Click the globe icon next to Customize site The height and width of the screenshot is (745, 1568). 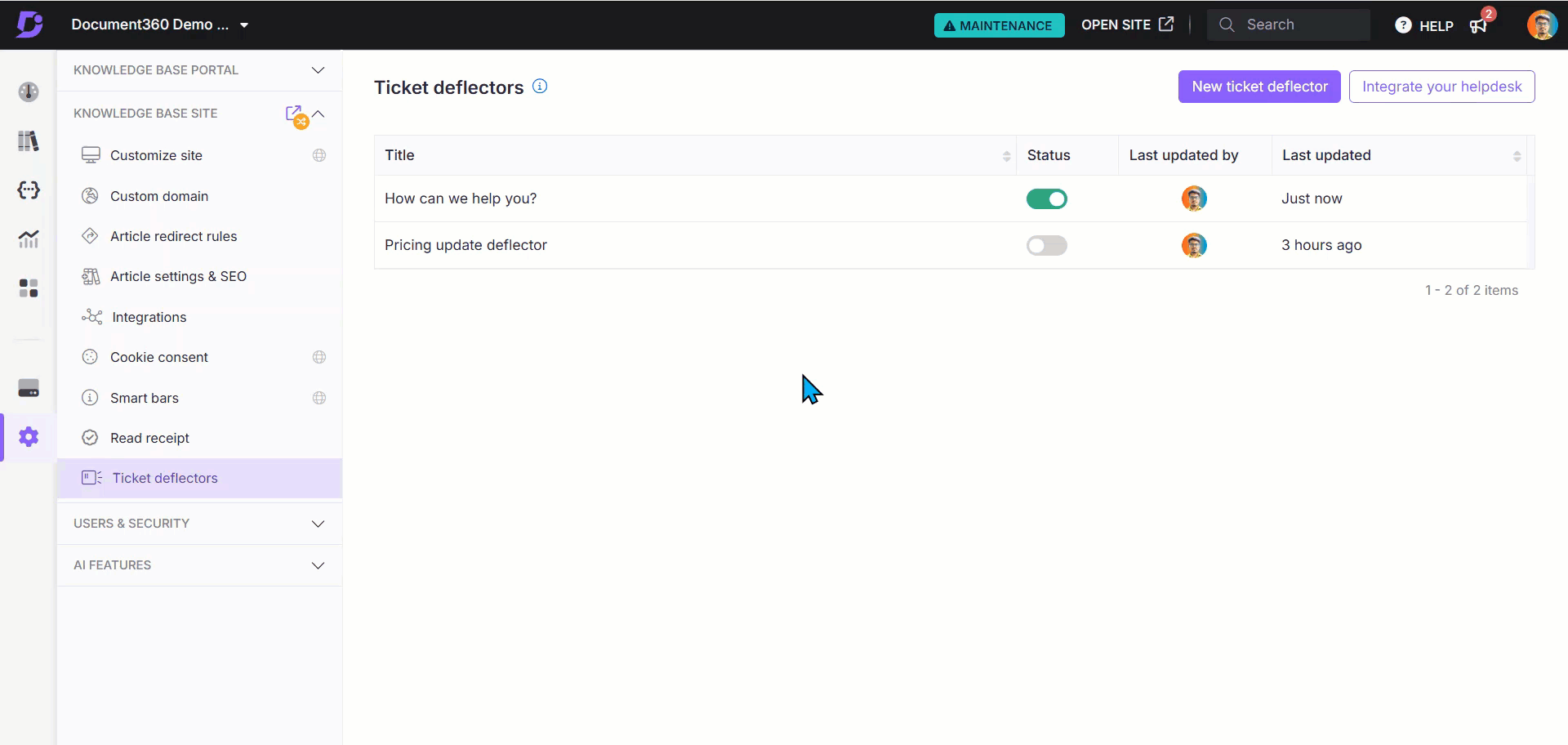coord(319,155)
